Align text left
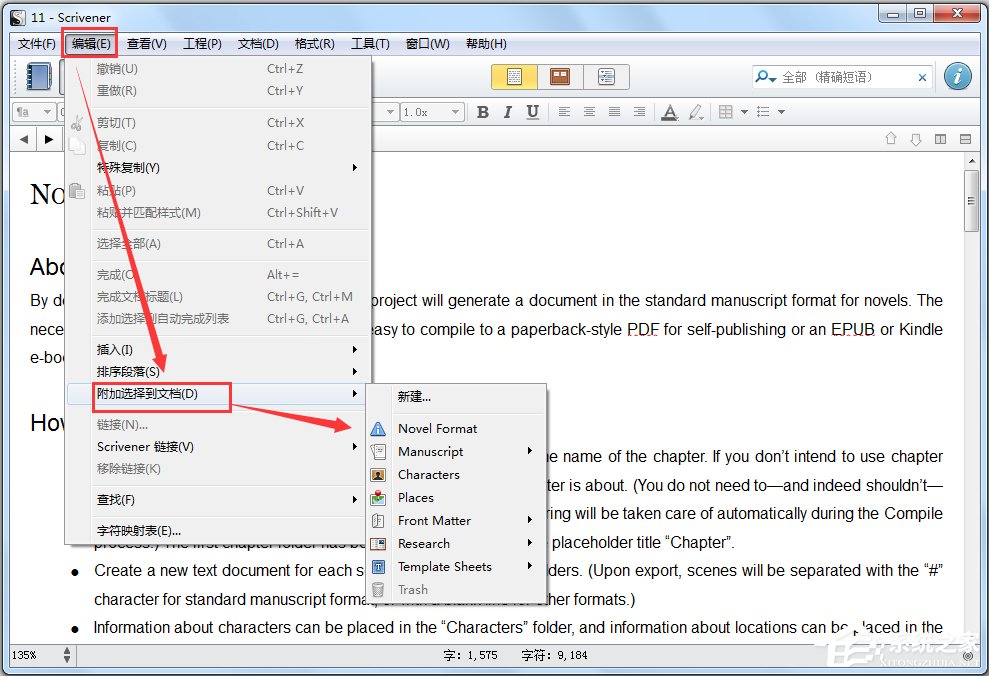The height and width of the screenshot is (676, 989). 564,112
